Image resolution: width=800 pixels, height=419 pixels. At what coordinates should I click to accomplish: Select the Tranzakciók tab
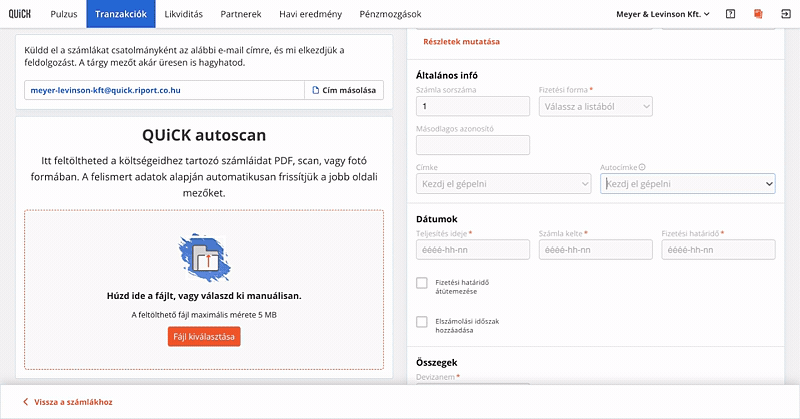(121, 14)
